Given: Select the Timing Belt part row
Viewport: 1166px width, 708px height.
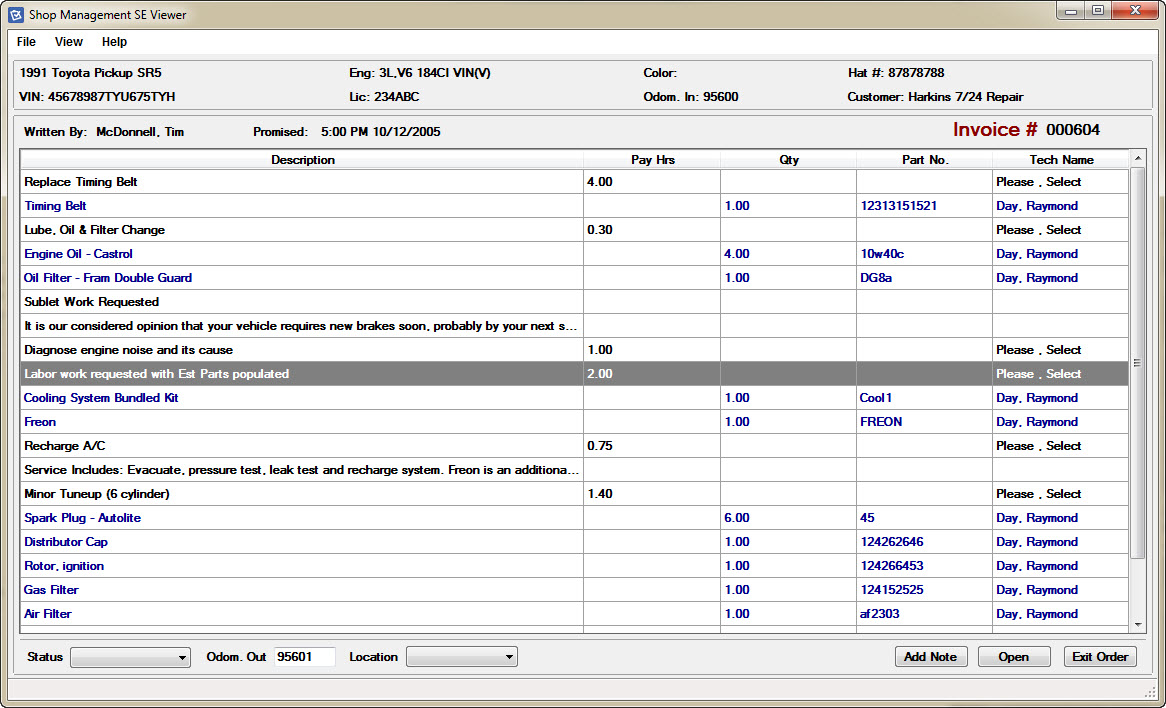Looking at the screenshot, I should pyautogui.click(x=575, y=206).
